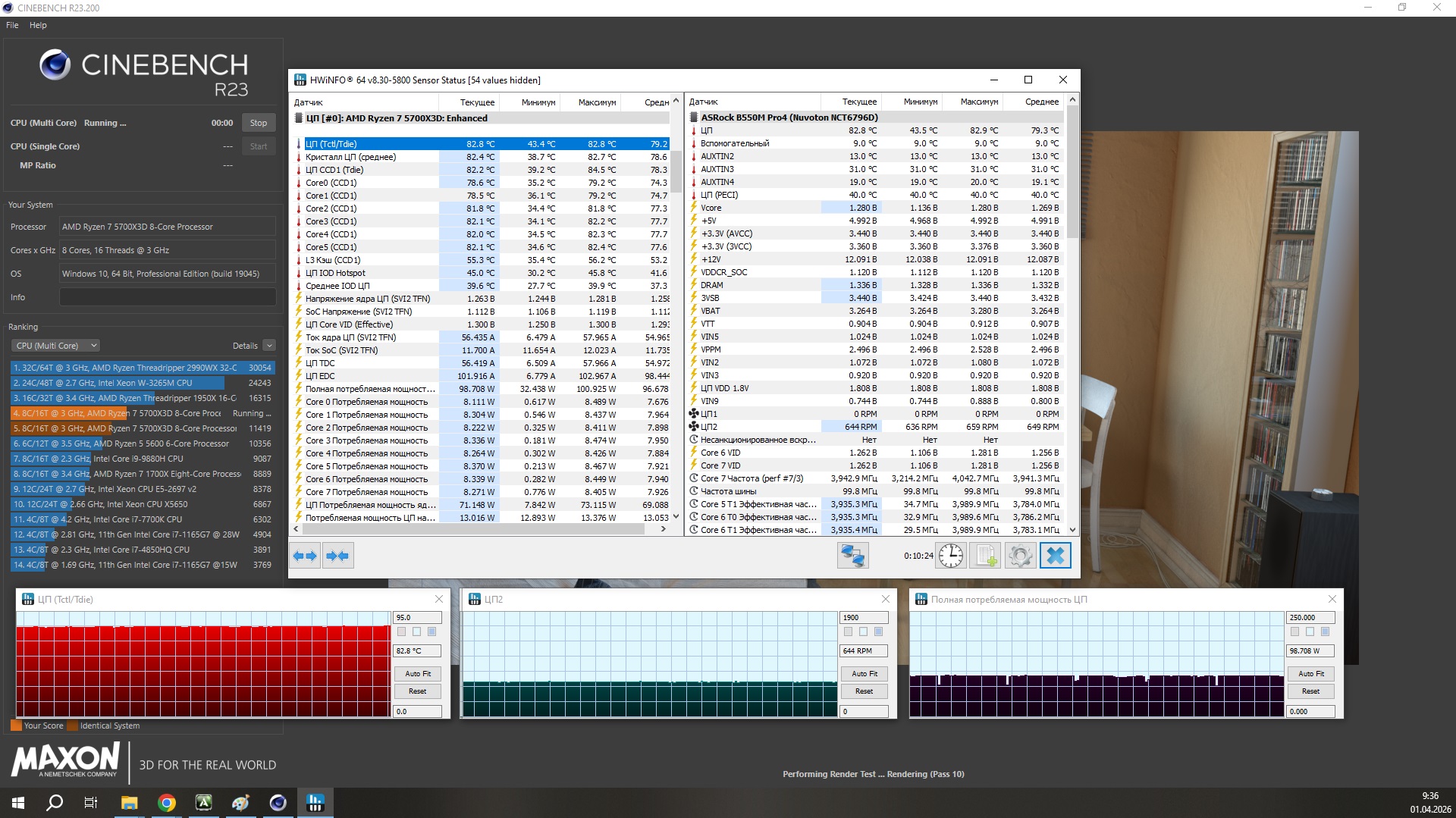Open the Help menu in Cinebench

tap(38, 25)
